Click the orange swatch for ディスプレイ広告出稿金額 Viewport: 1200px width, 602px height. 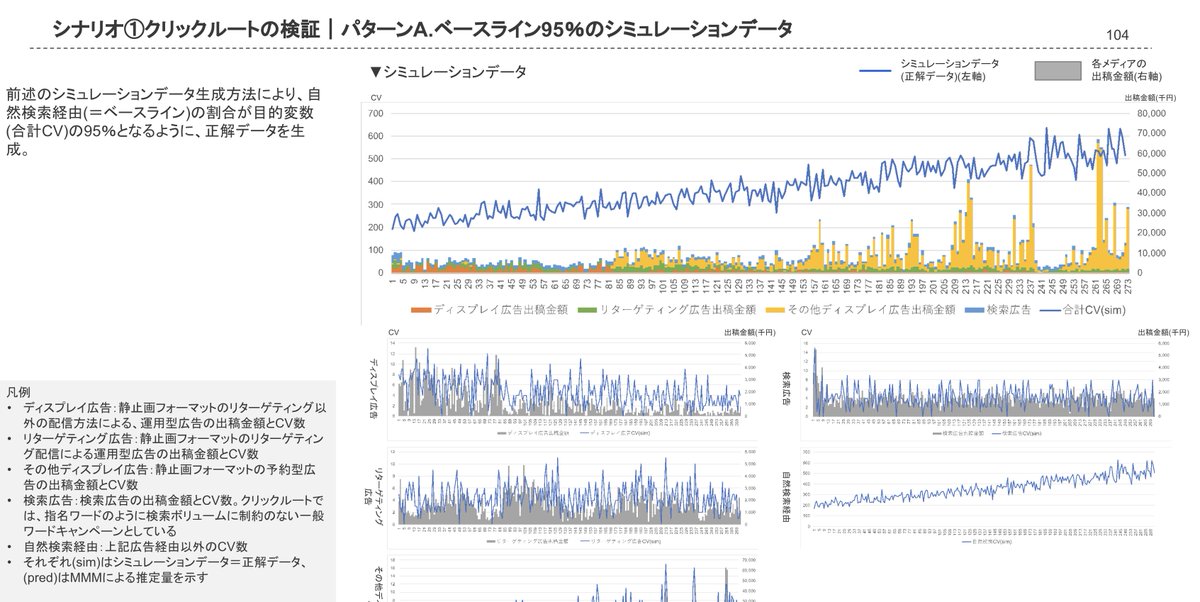tap(420, 310)
